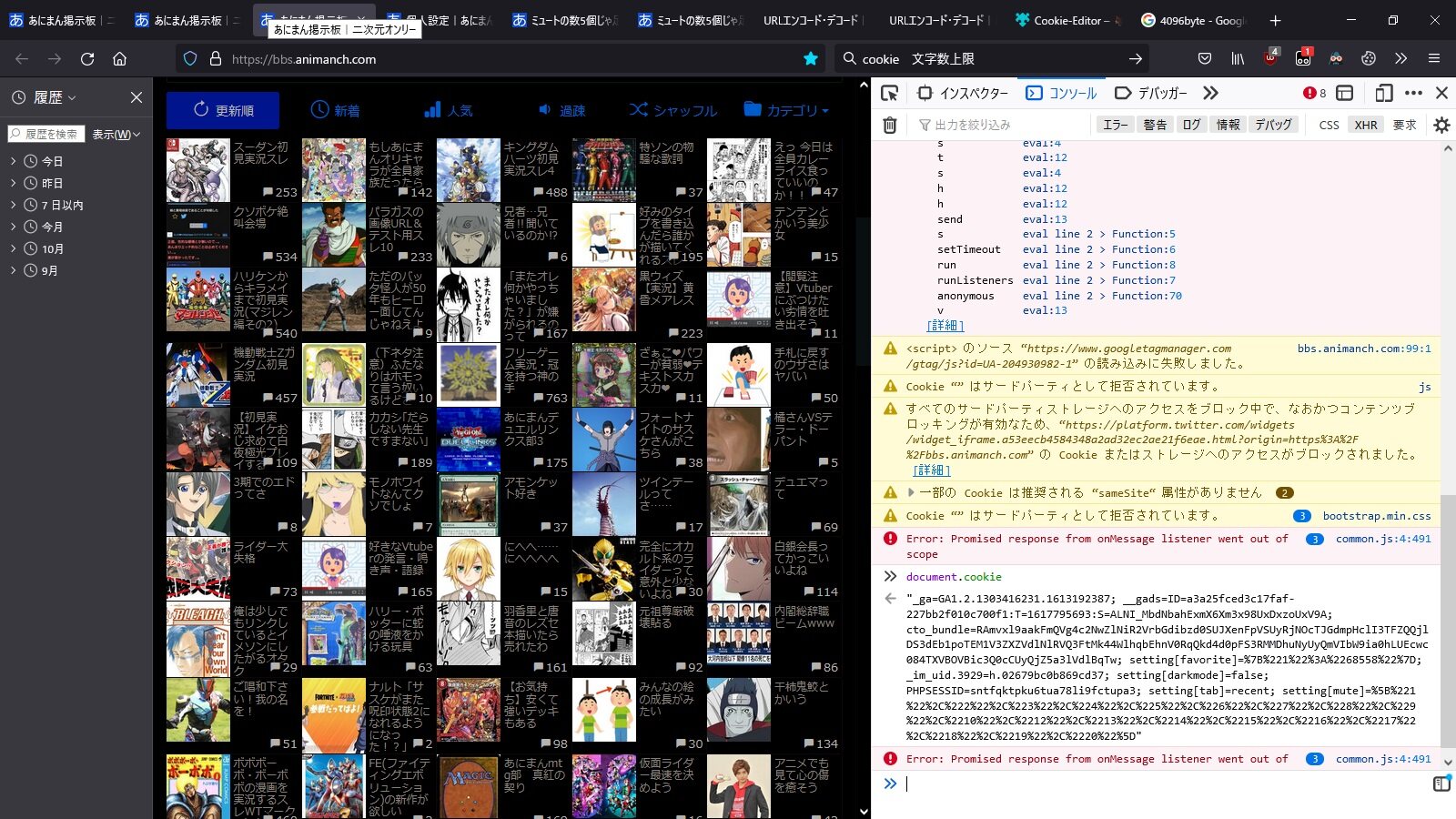Screen dimensions: 1456x819
Task: Expand 10月 history folder
Action: (14, 248)
